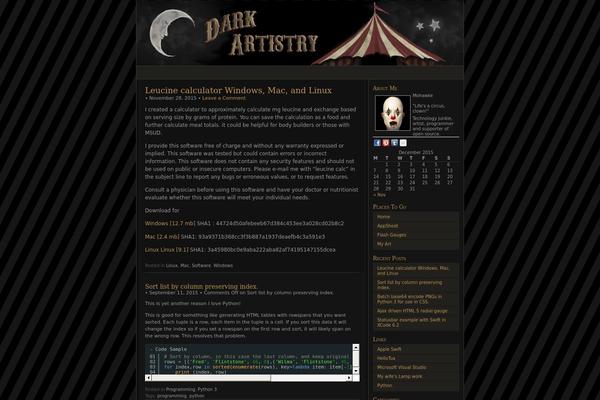The width and height of the screenshot is (600, 400).
Task: Open recent post Ajax driven HTML 5 radial gauge
Action: pyautogui.click(x=412, y=311)
